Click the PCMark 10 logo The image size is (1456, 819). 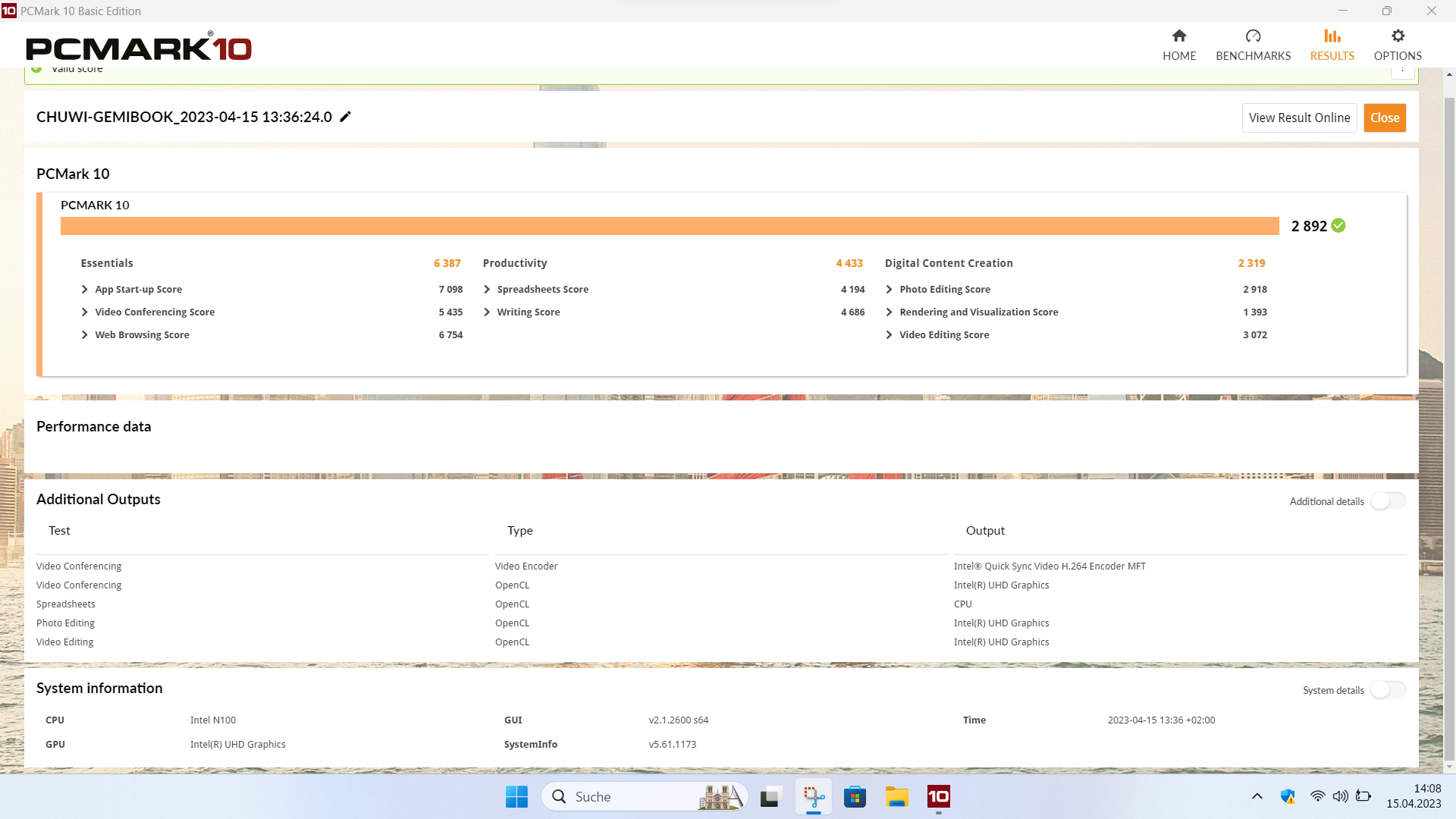click(139, 47)
